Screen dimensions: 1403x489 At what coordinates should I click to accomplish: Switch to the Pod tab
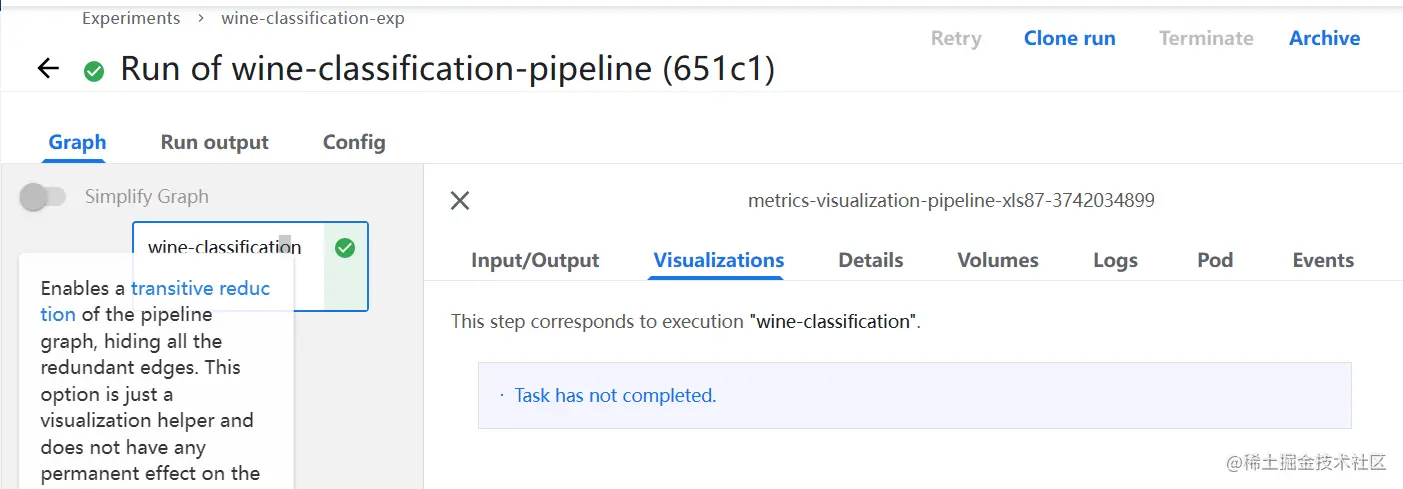[1214, 260]
